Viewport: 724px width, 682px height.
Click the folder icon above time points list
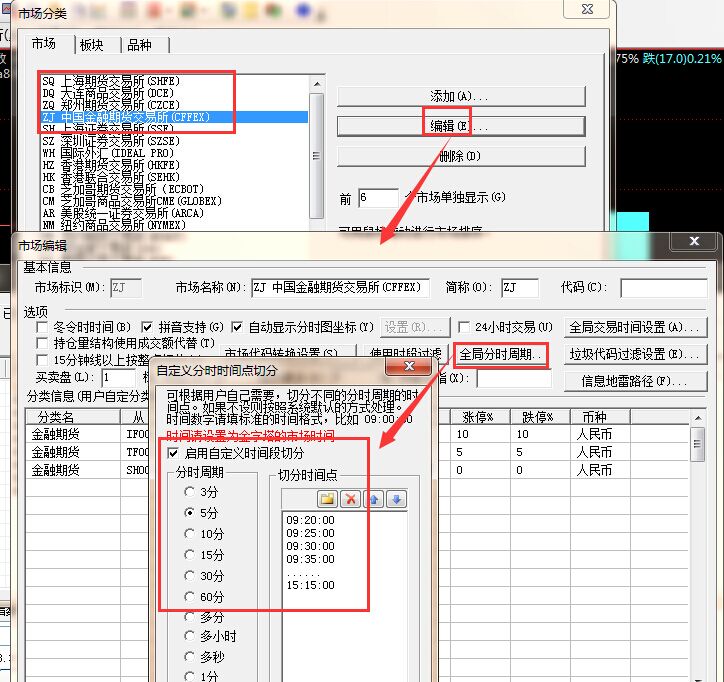(327, 498)
